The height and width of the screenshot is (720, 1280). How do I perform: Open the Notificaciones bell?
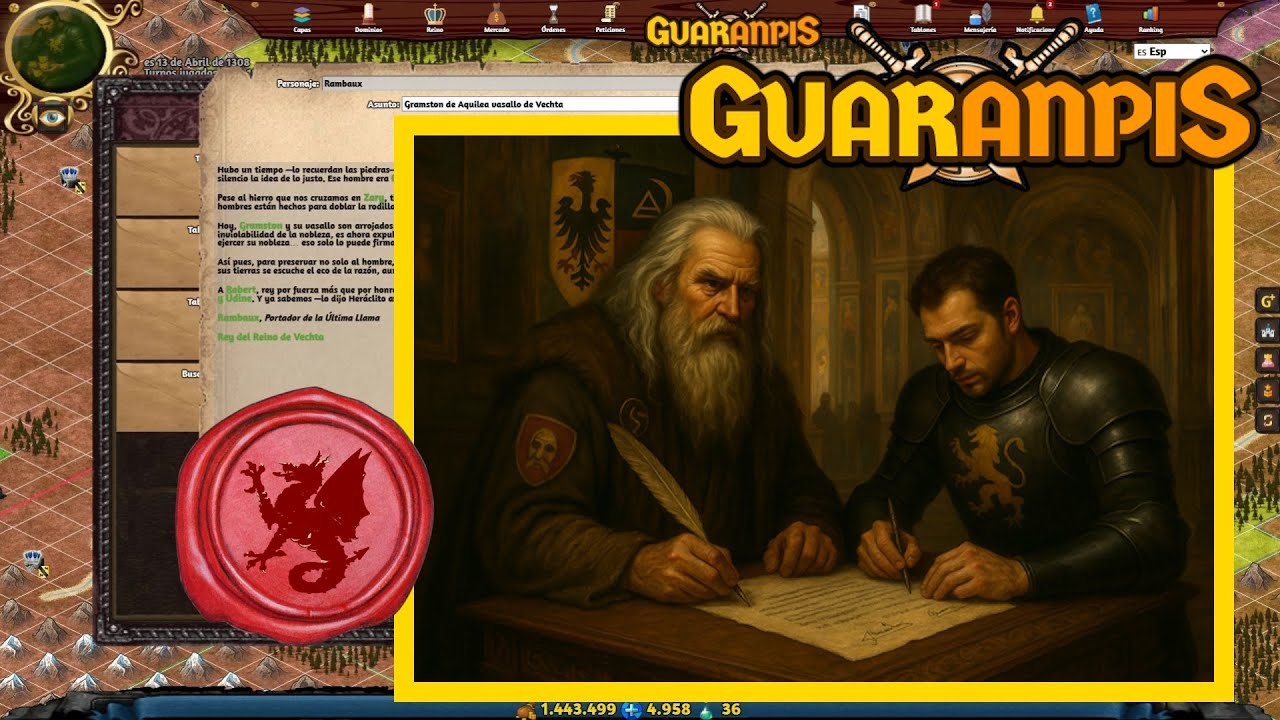1037,18
